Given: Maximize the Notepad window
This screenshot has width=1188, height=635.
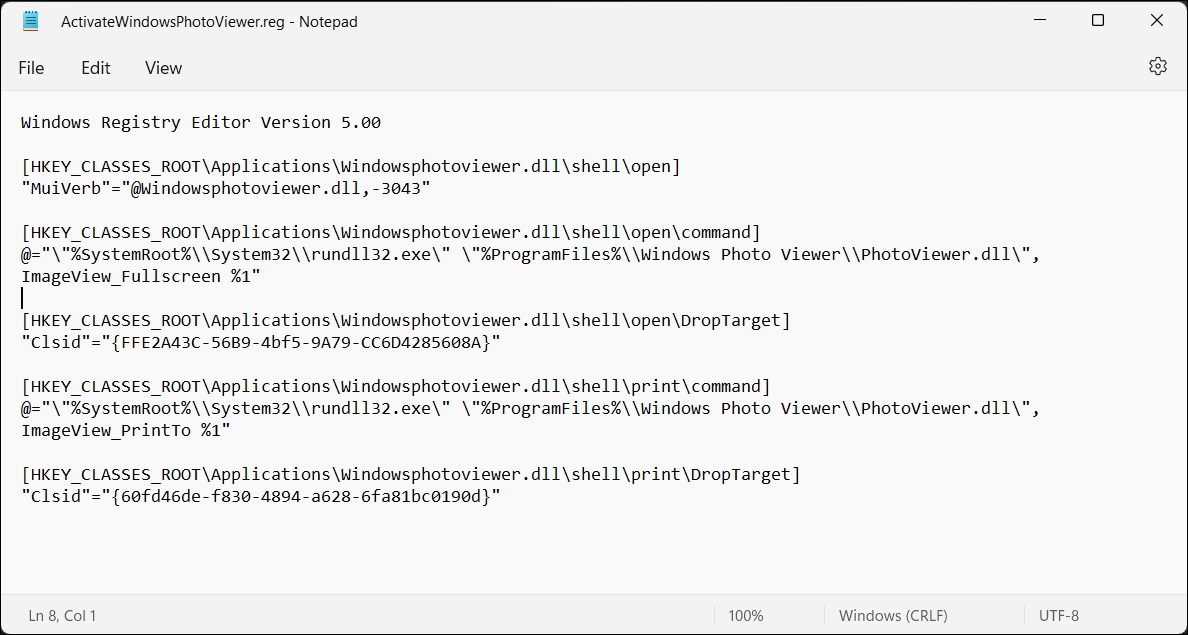Looking at the screenshot, I should click(1098, 21).
